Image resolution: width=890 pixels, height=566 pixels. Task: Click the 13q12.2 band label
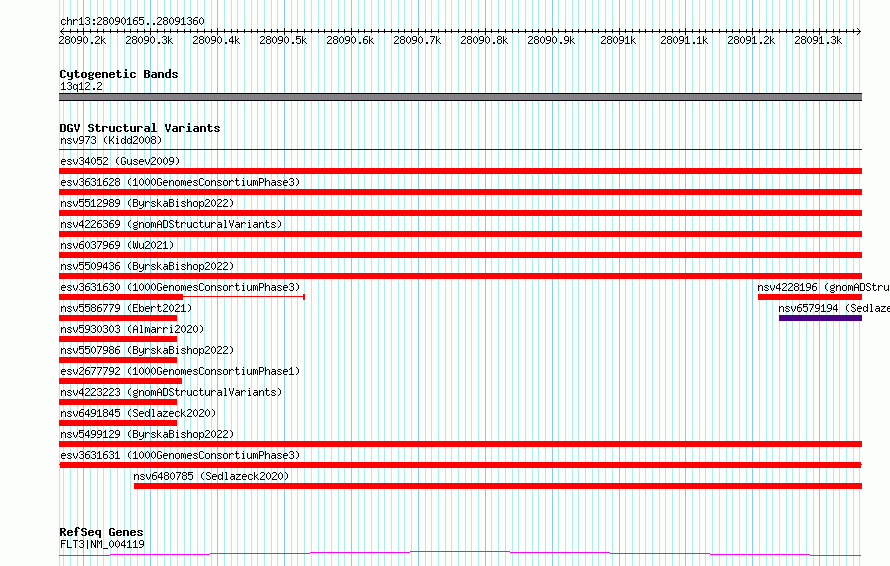click(81, 86)
